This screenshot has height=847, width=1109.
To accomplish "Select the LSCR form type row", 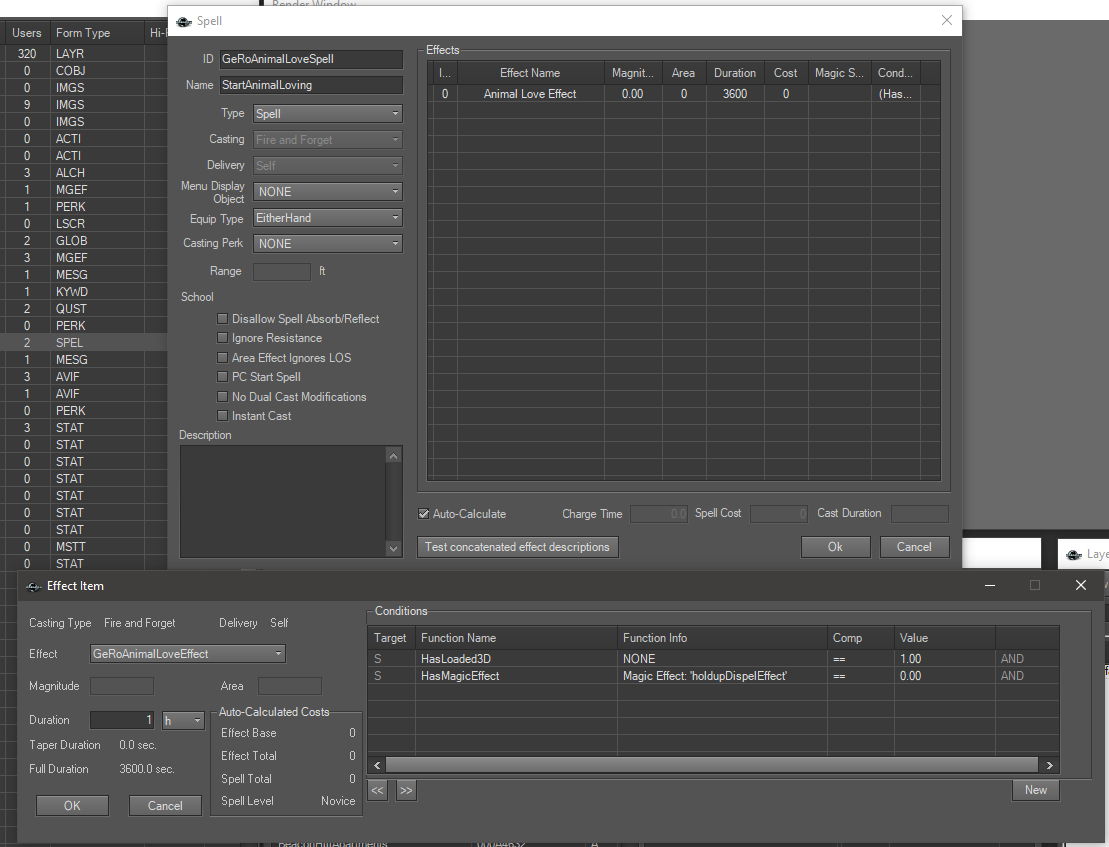I will coord(83,223).
